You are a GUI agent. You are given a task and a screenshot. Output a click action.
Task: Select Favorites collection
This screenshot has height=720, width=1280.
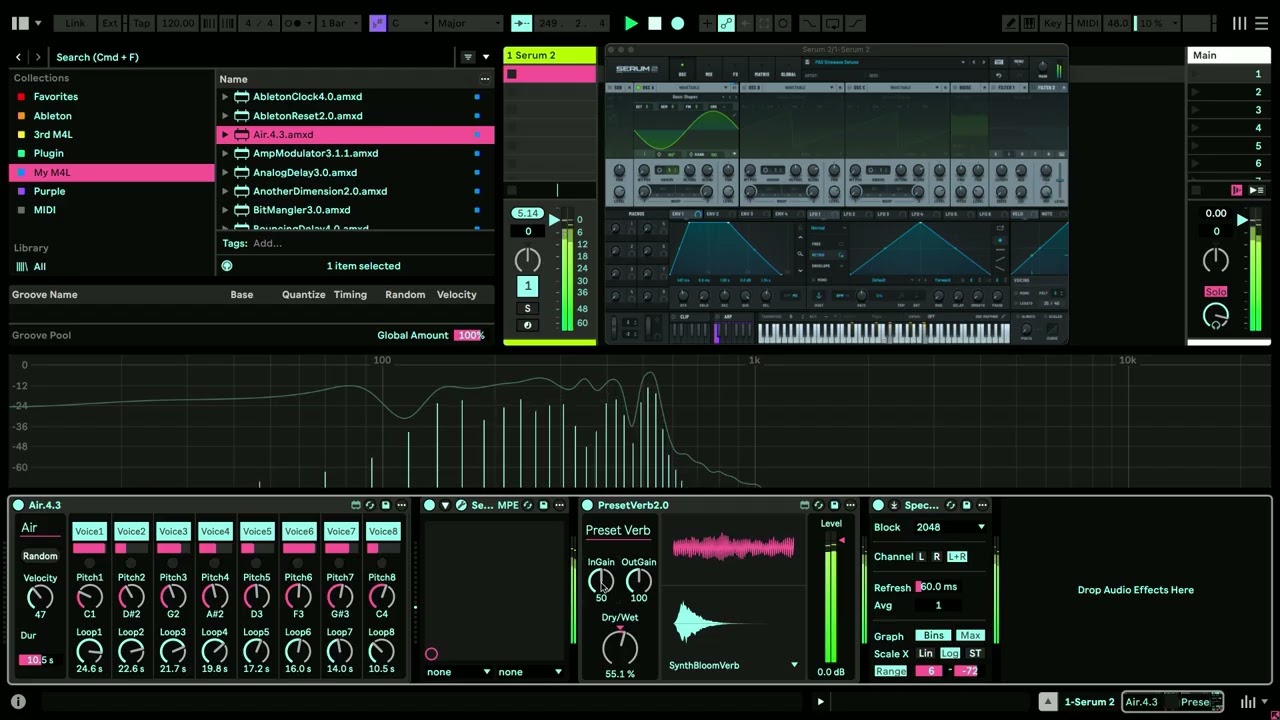pos(55,97)
